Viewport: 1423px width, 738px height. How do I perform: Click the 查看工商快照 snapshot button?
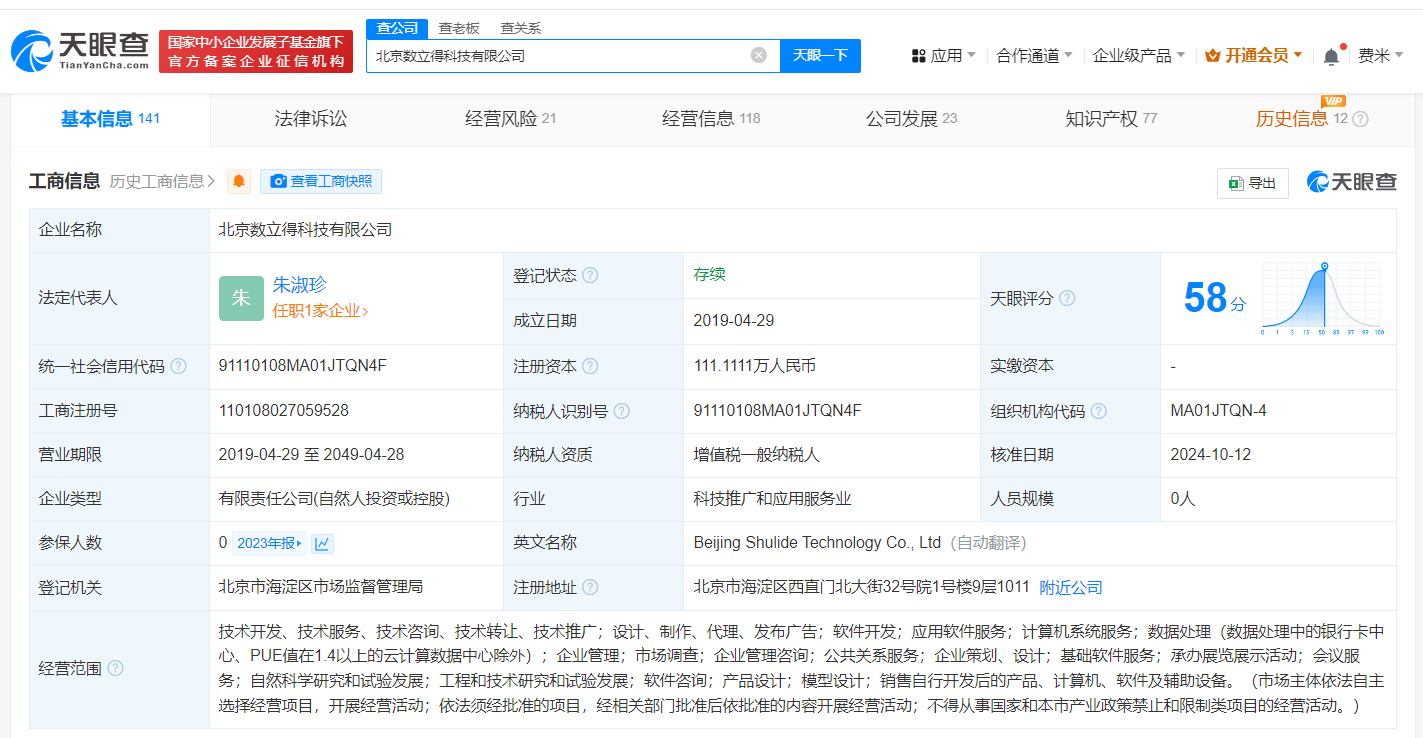point(321,181)
